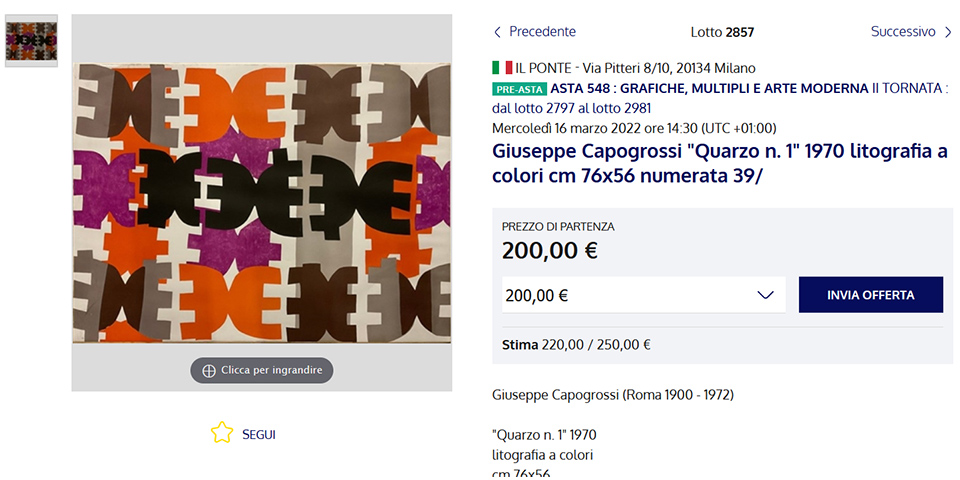Click the Italian flag icon
960x480 pixels.
502,68
